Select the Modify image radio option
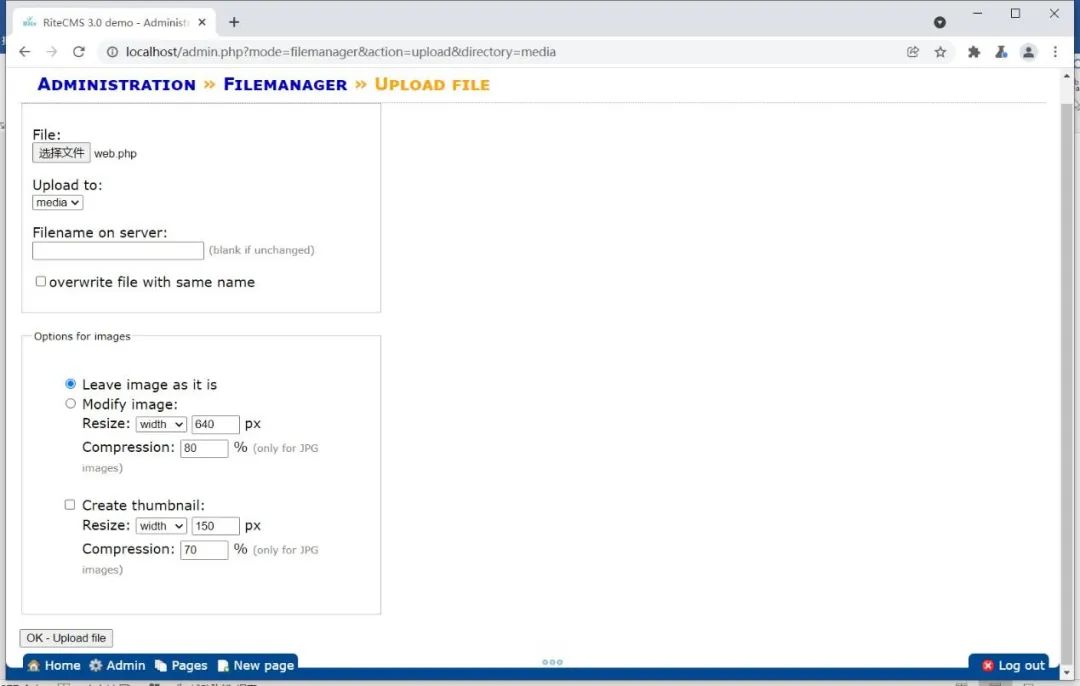Viewport: 1080px width, 686px height. (70, 404)
